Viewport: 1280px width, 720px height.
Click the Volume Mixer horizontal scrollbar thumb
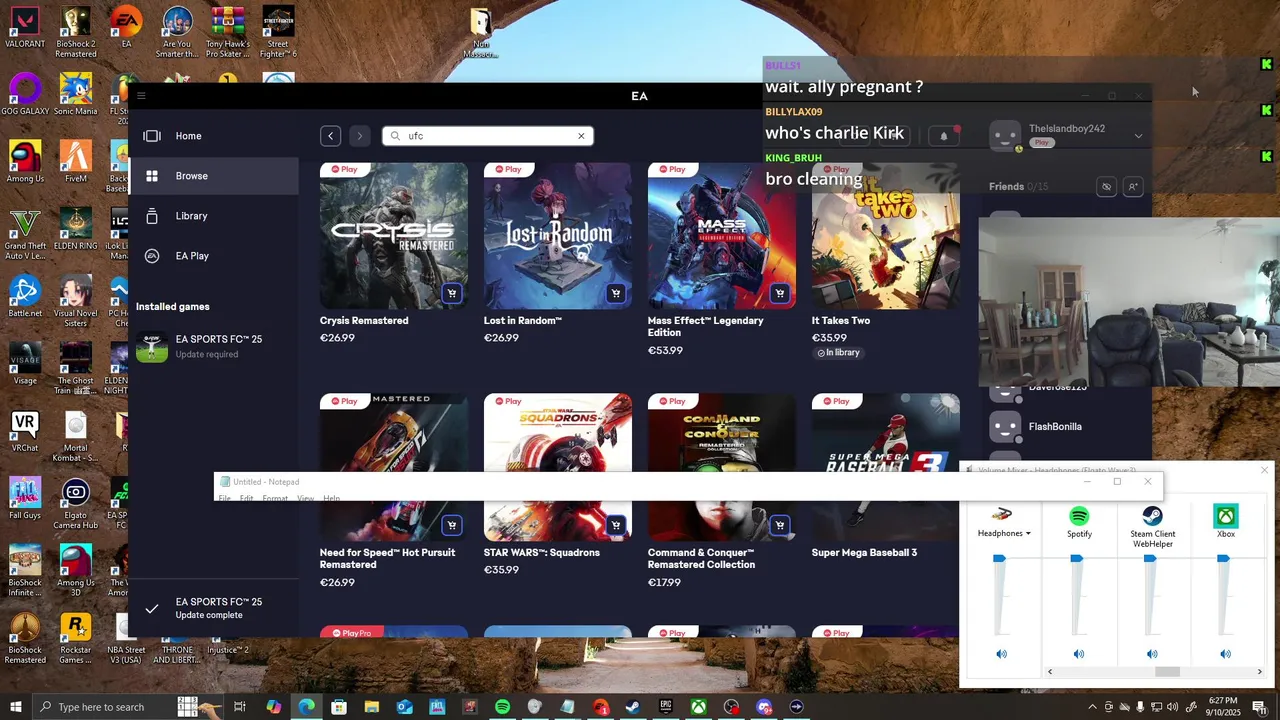click(1167, 672)
